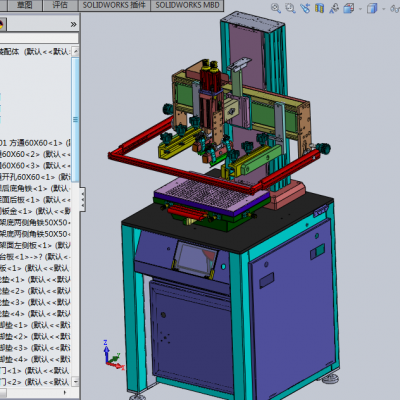Open the View Orientation cube icon
The image size is (400, 400).
pos(349,8)
